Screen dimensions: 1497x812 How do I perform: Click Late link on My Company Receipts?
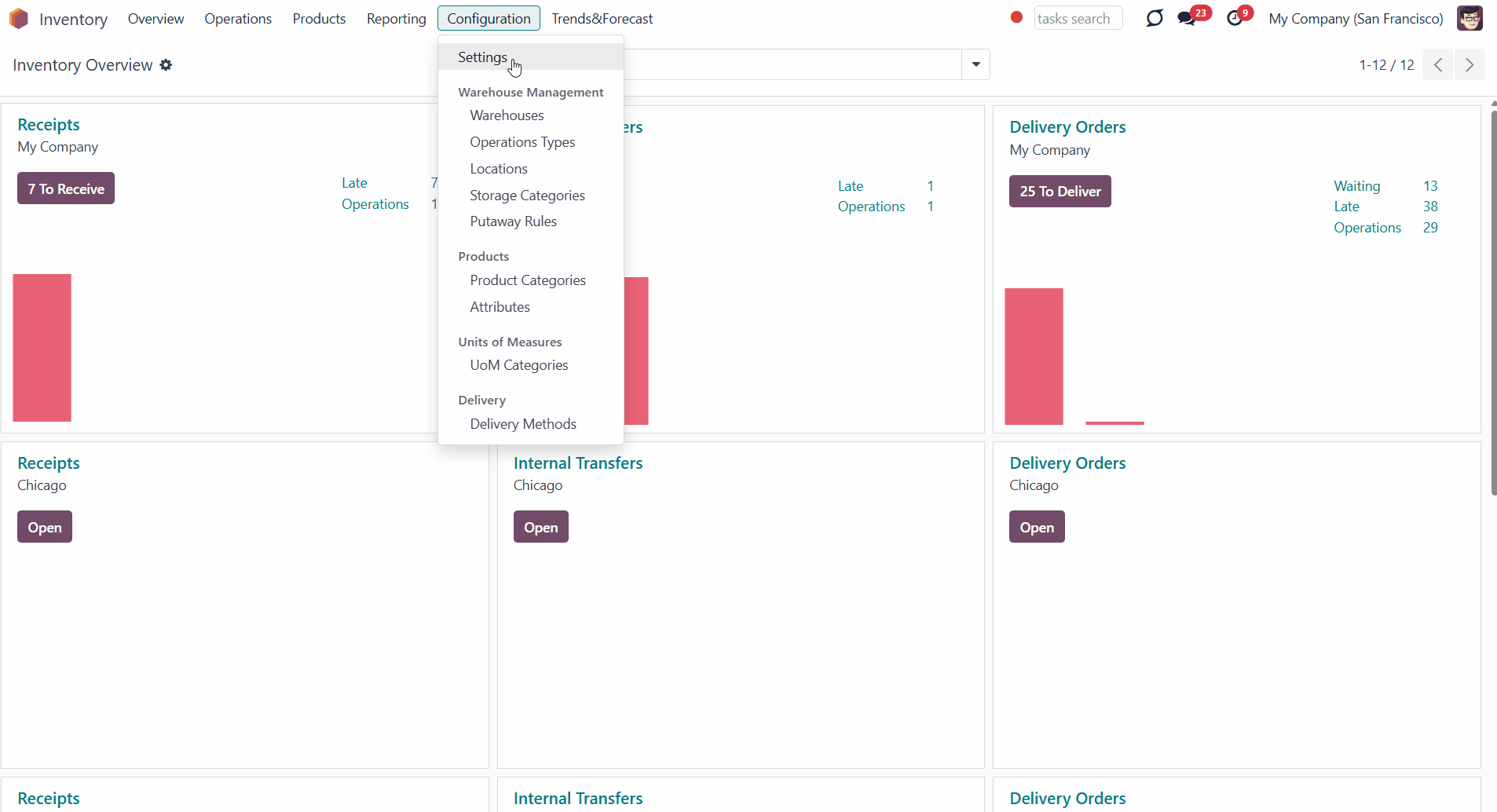(x=354, y=183)
